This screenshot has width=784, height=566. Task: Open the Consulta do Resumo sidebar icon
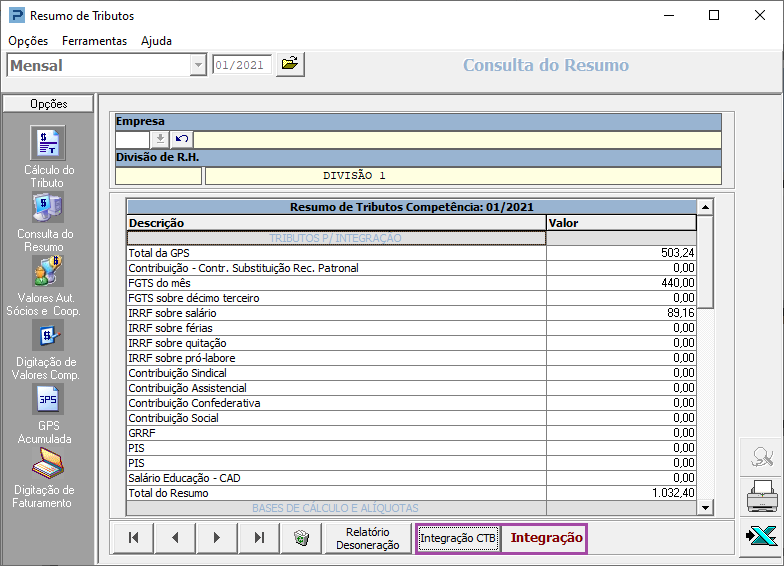(x=48, y=207)
